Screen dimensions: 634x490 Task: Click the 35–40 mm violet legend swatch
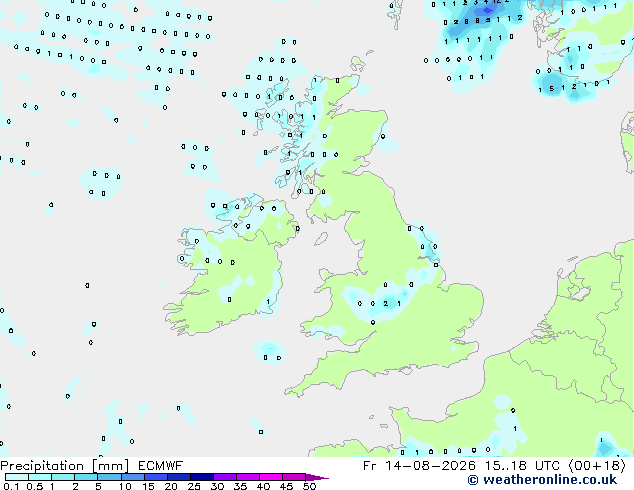tap(247, 477)
